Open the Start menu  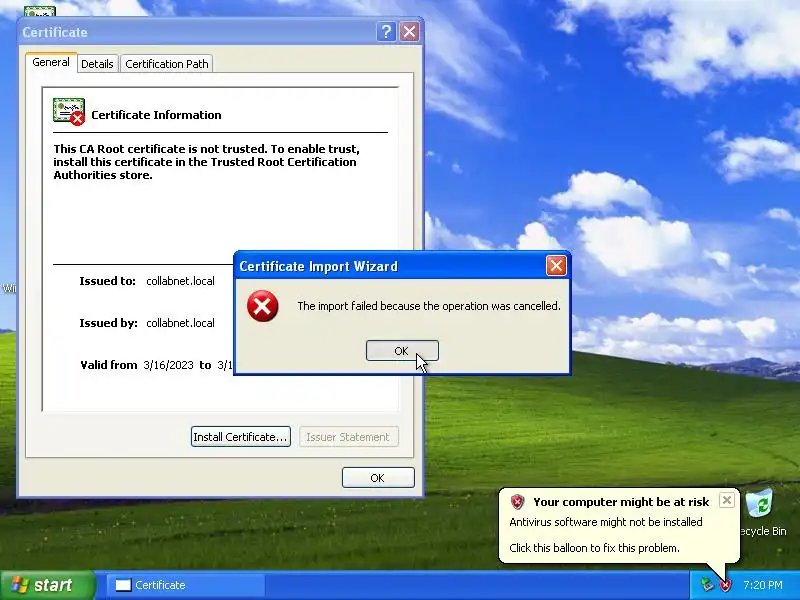pyautogui.click(x=48, y=585)
